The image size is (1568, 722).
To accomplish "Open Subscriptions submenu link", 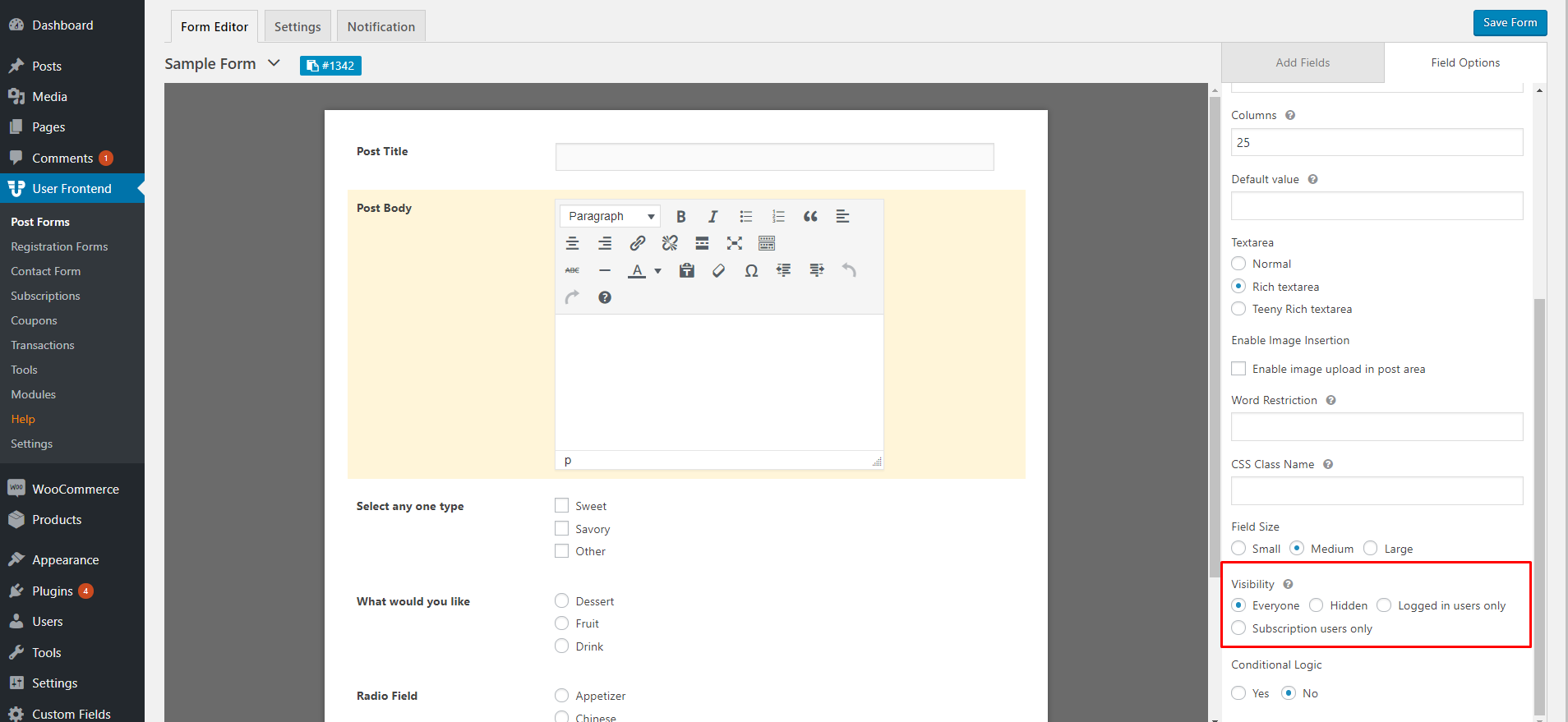I will (x=45, y=296).
